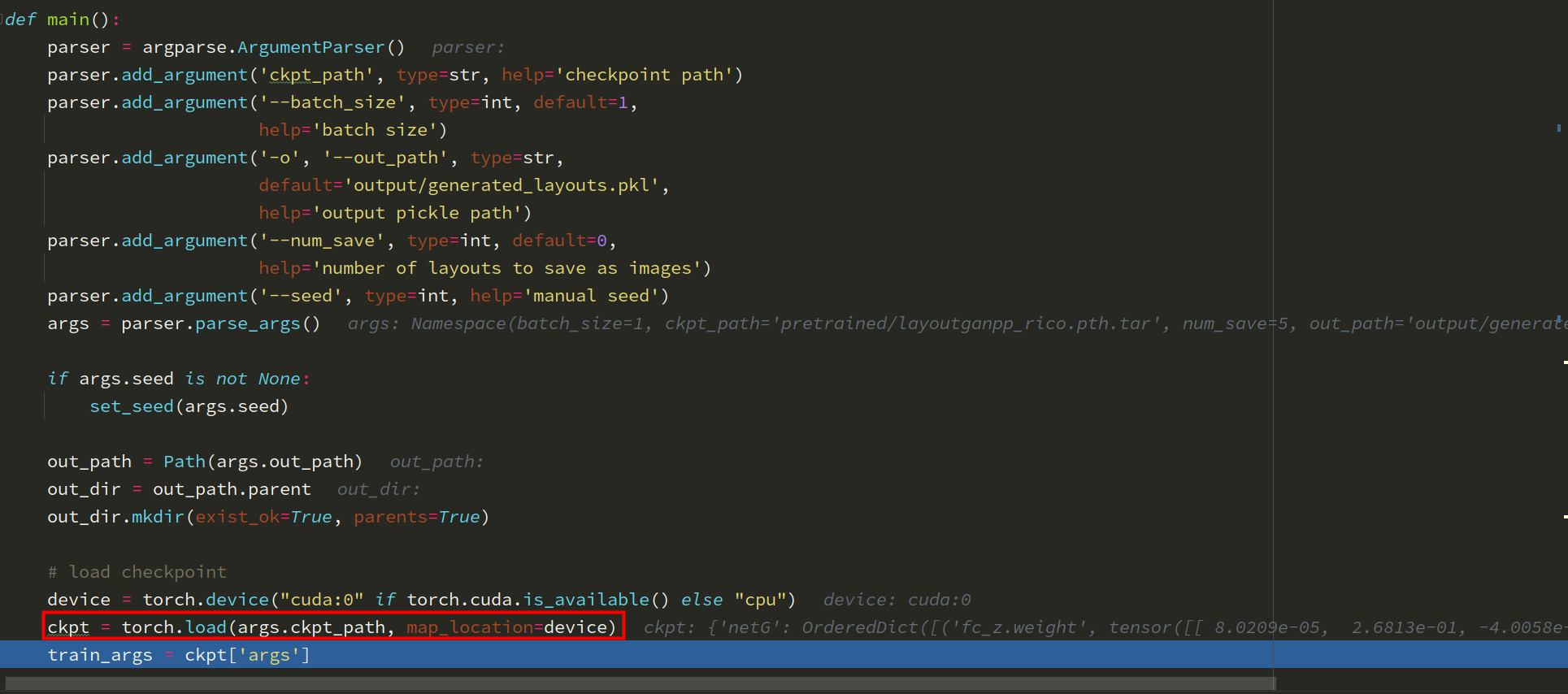The image size is (1568, 694).
Task: Click 'load' in the torch.load call
Action: point(206,627)
